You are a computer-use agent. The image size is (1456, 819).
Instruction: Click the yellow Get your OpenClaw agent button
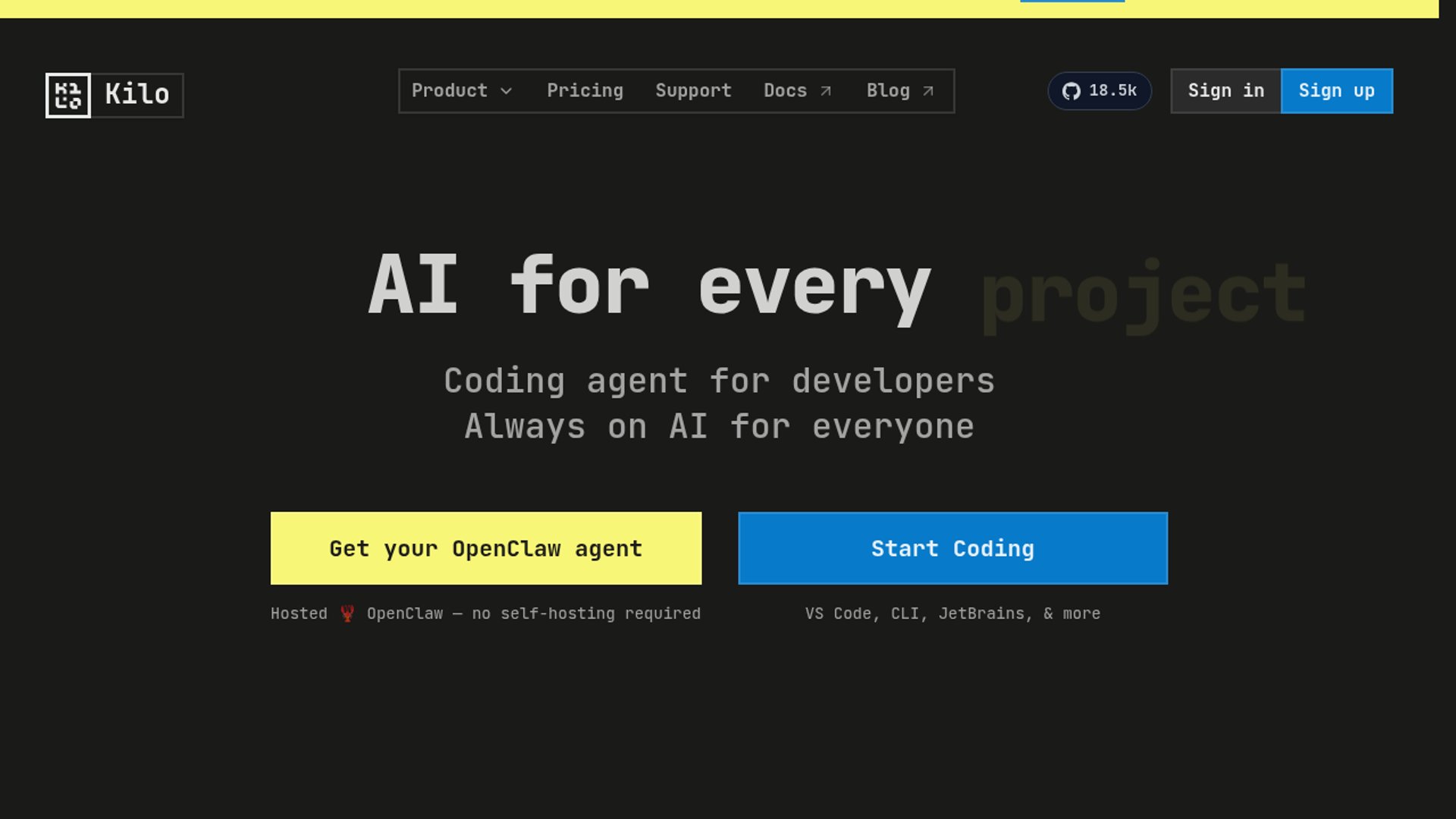[485, 548]
